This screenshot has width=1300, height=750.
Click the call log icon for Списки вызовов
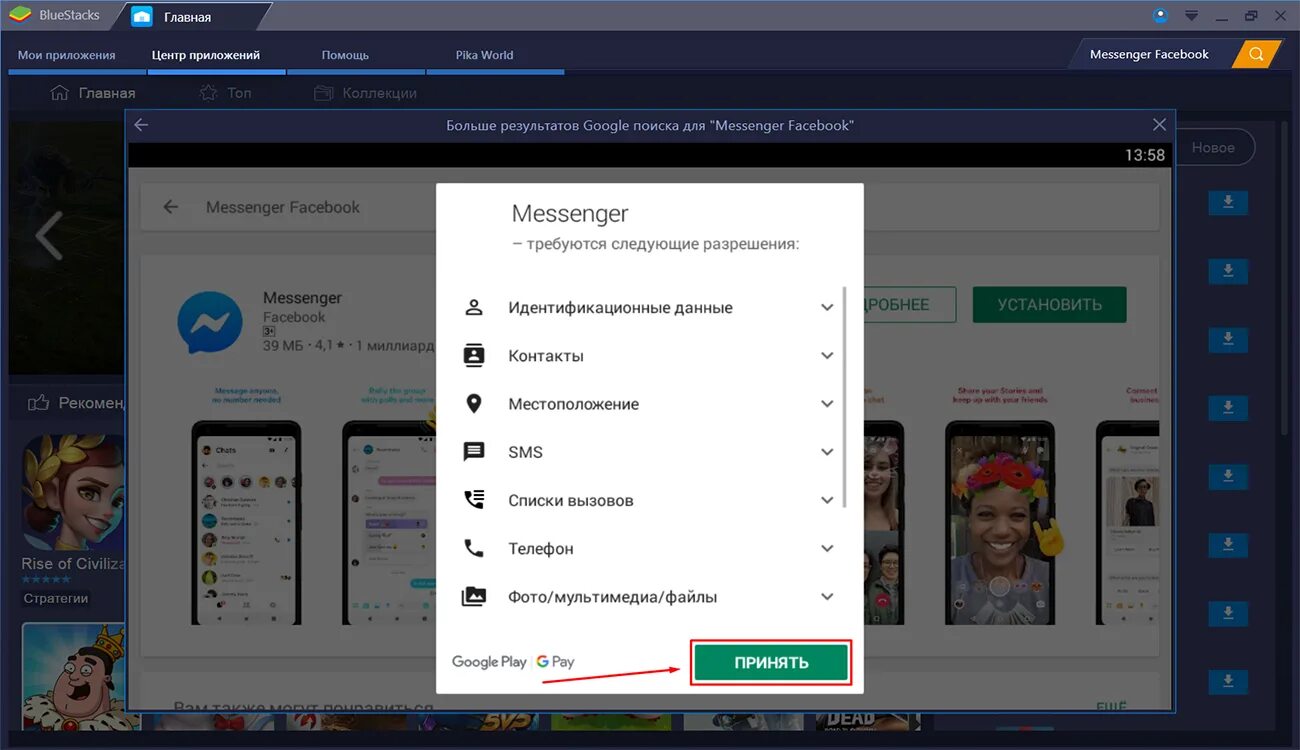474,500
